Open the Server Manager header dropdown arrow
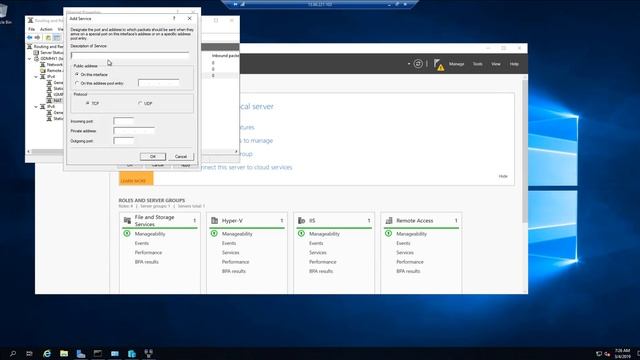Viewport: 640px width, 360px height. 409,64
